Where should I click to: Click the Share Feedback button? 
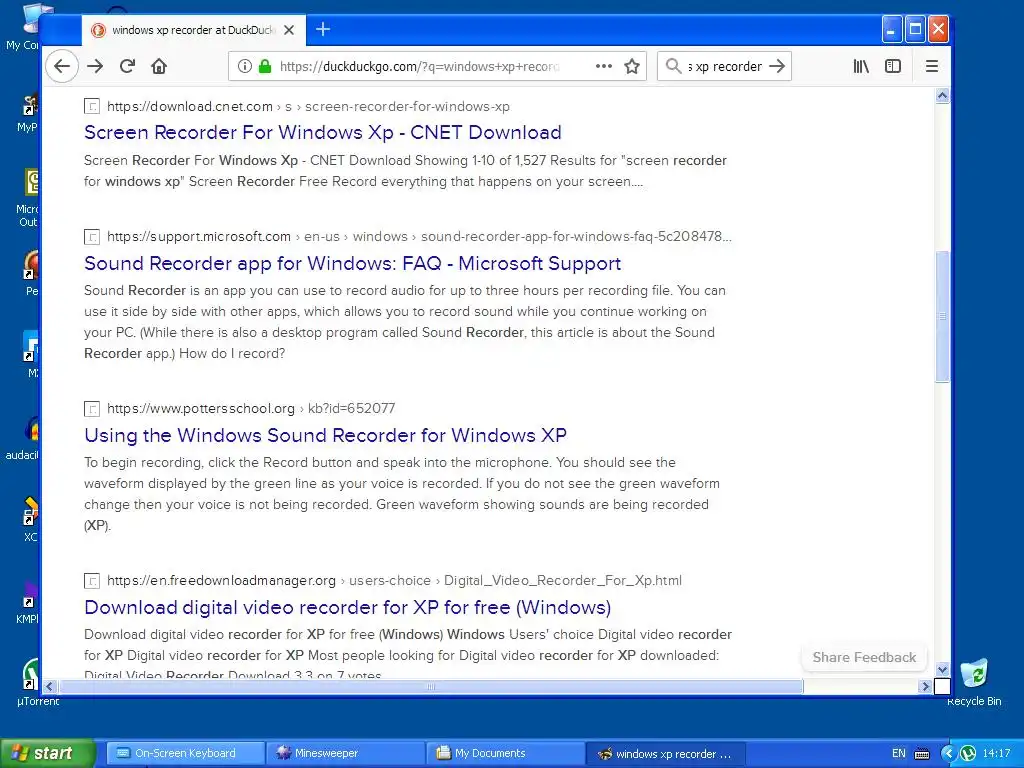[864, 658]
